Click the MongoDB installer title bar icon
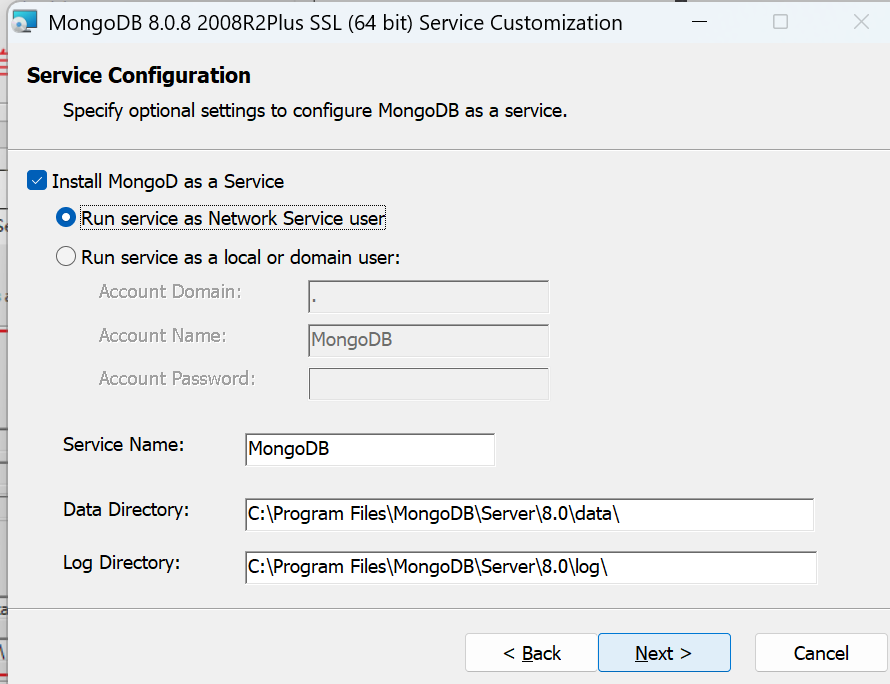Viewport: 890px width, 684px height. pos(24,22)
